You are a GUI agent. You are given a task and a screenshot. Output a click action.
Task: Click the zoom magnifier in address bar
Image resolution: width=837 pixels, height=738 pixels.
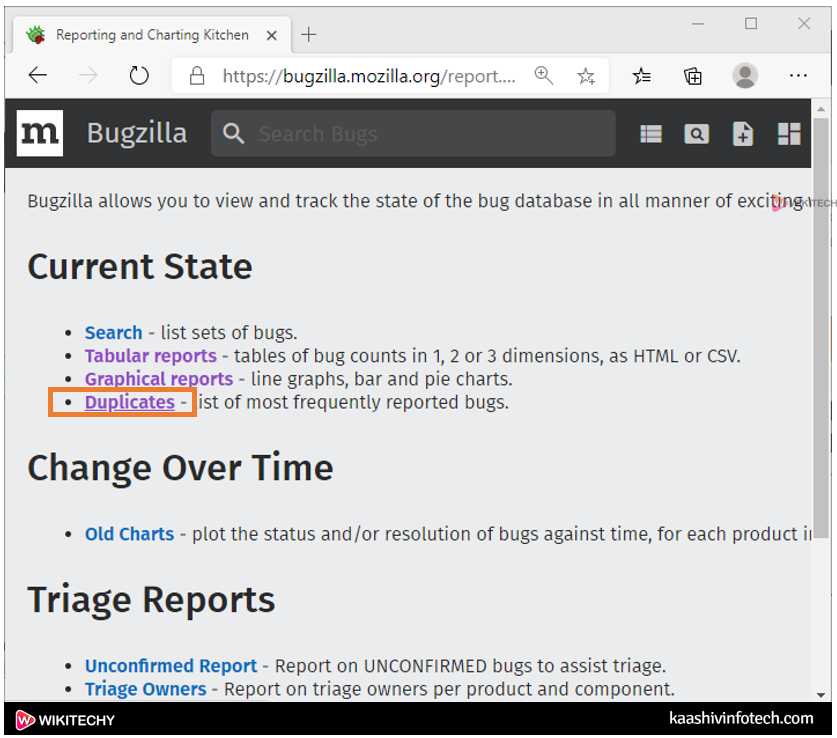click(x=544, y=76)
